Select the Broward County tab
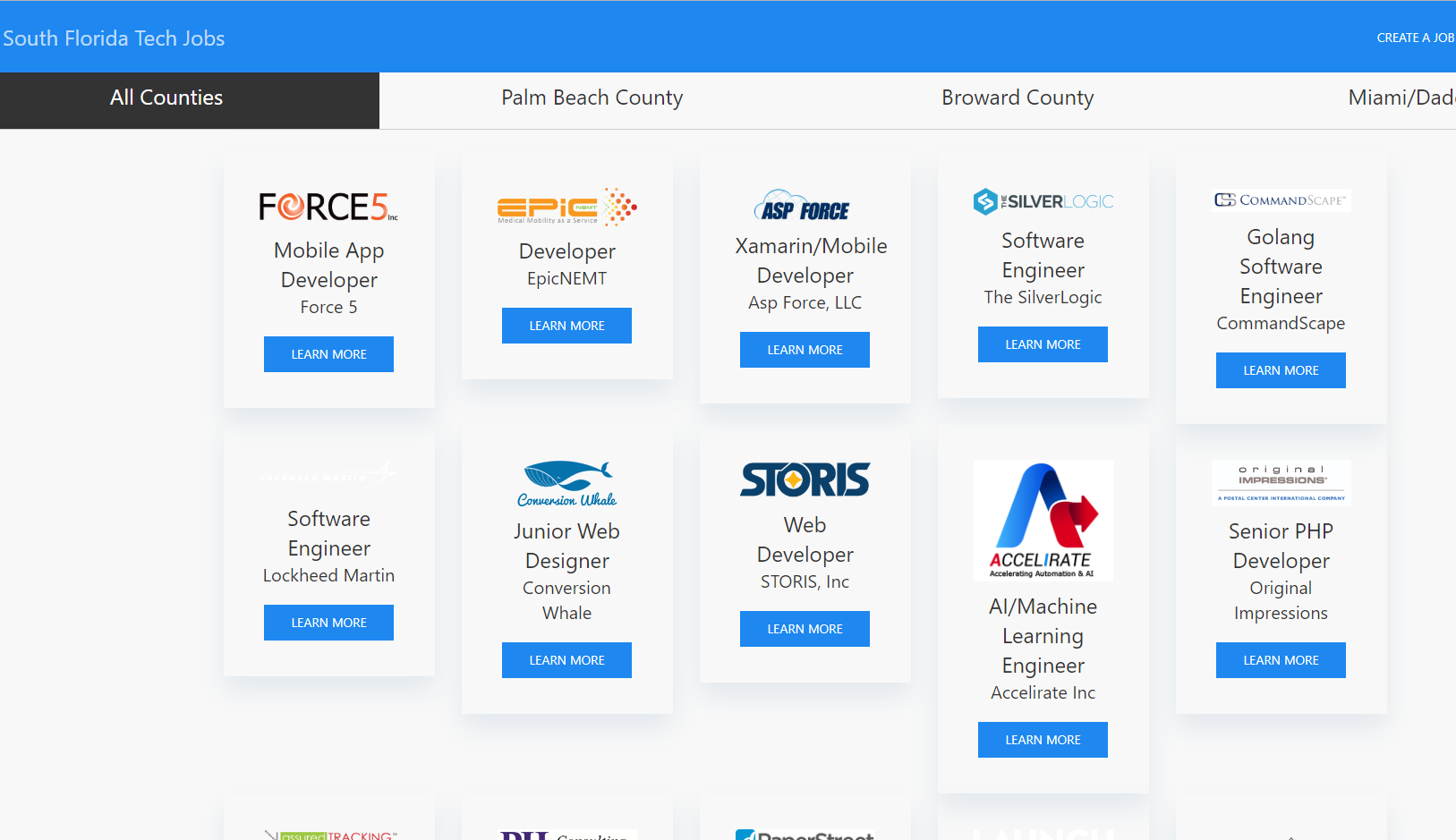The image size is (1456, 840). coord(1017,98)
